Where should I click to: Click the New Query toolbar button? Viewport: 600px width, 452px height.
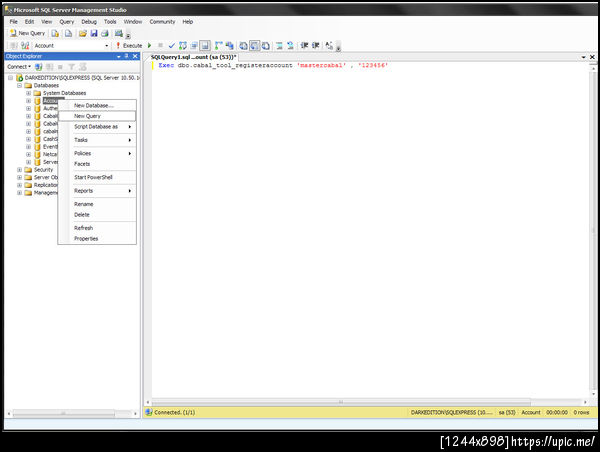[x=27, y=33]
